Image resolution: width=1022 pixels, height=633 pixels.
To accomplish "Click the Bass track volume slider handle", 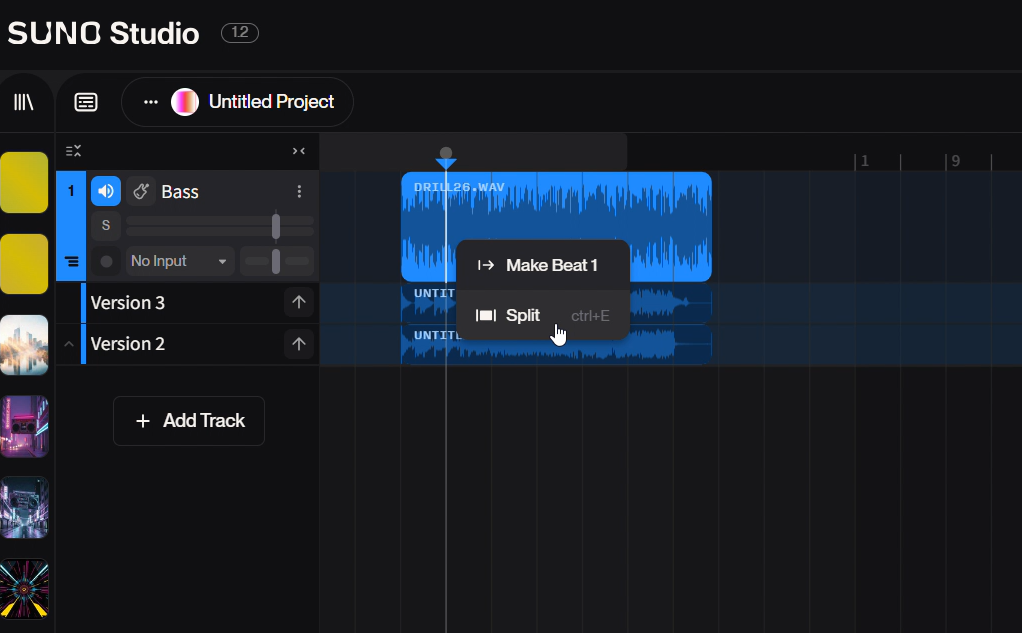I will tap(276, 226).
